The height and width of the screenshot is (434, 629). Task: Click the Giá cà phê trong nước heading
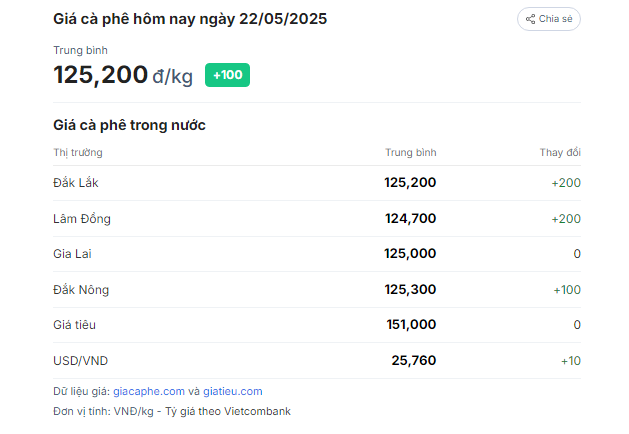coord(129,125)
